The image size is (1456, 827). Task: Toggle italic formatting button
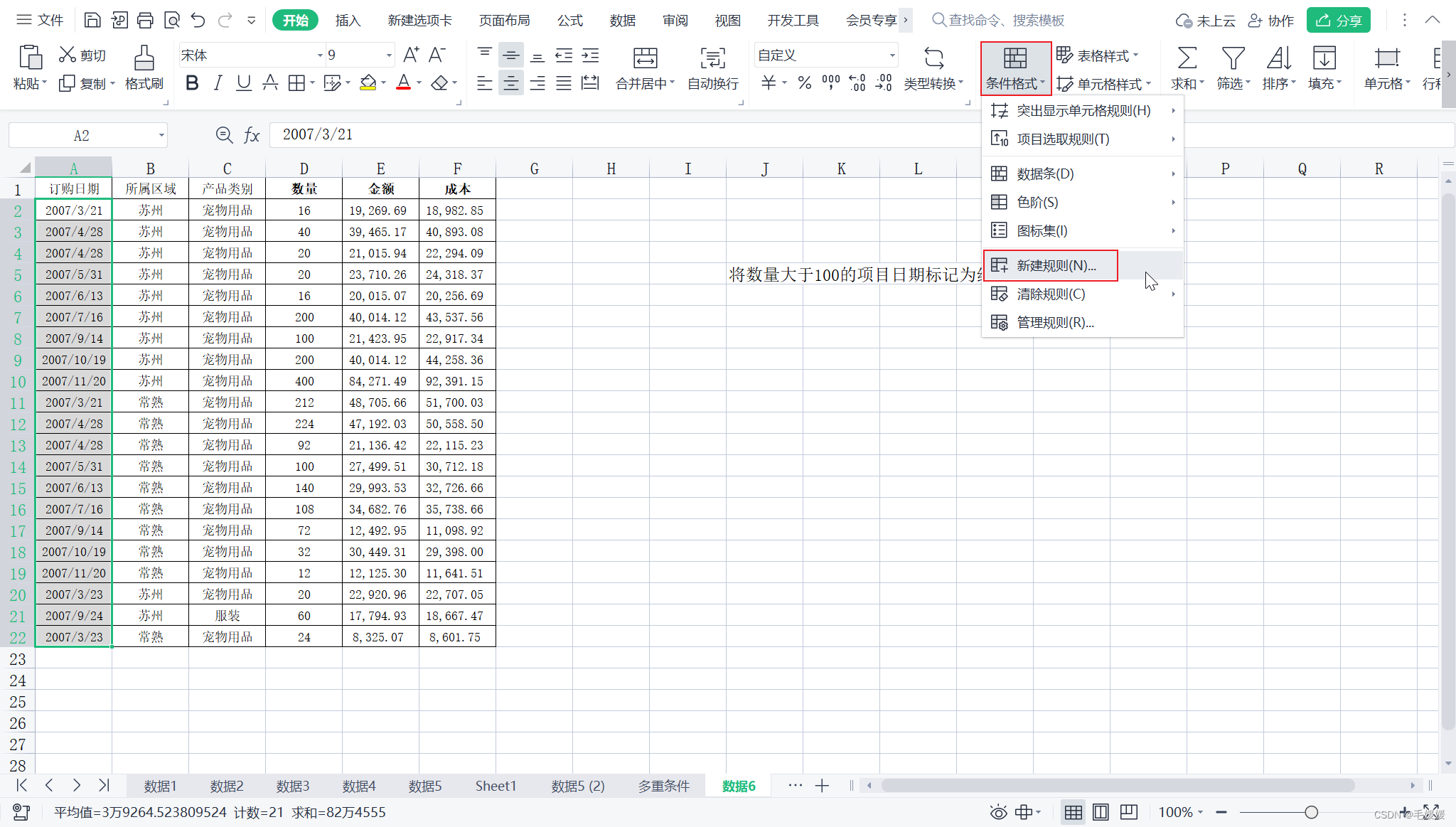click(218, 83)
